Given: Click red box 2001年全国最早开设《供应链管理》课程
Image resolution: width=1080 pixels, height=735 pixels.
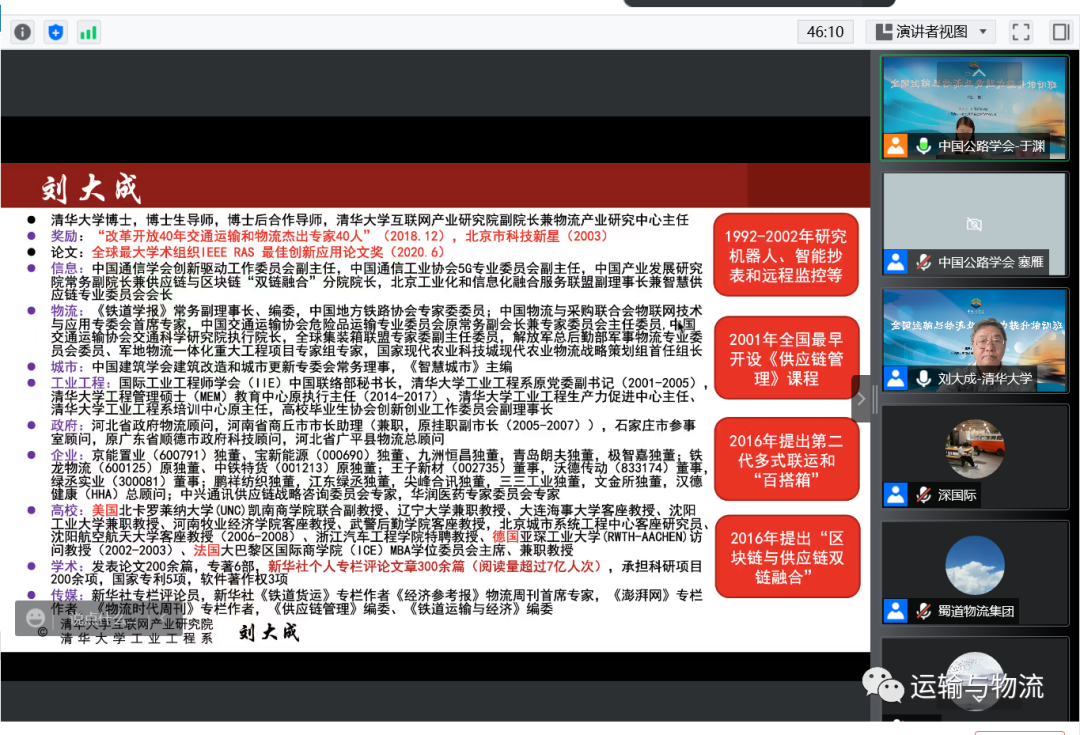Looking at the screenshot, I should (786, 358).
